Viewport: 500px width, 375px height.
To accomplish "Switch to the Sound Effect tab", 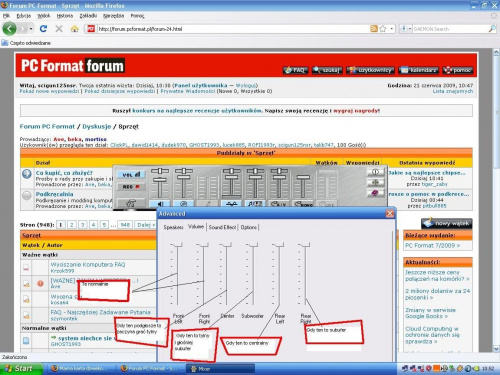I will tap(222, 227).
